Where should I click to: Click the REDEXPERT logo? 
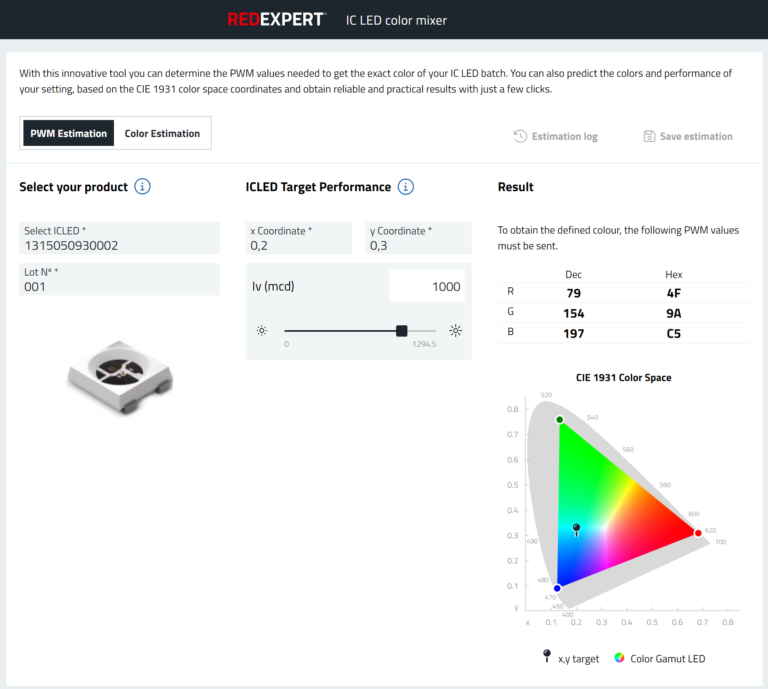click(277, 20)
